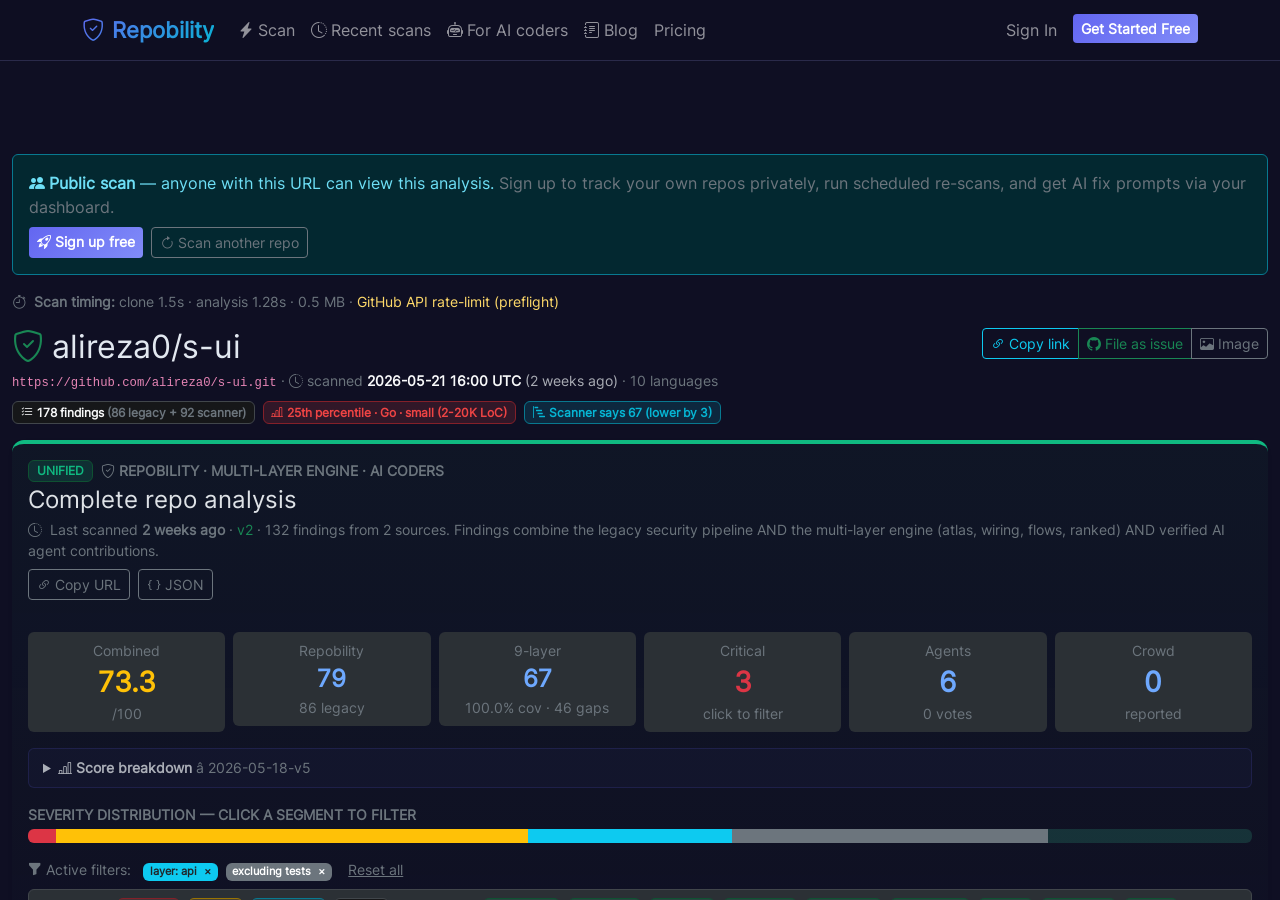The image size is (1280, 900).
Task: Click the Critical 3 filter card
Action: point(742,682)
